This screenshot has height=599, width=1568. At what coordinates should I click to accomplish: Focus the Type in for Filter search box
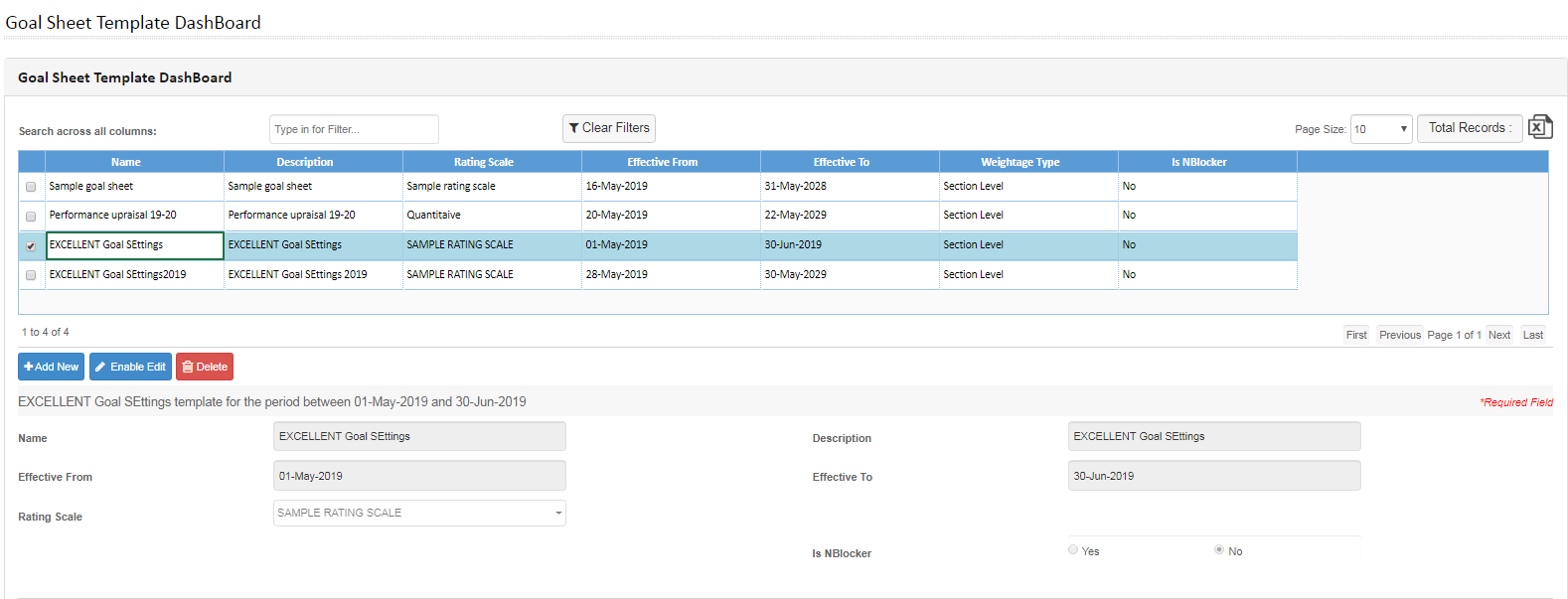pyautogui.click(x=354, y=129)
